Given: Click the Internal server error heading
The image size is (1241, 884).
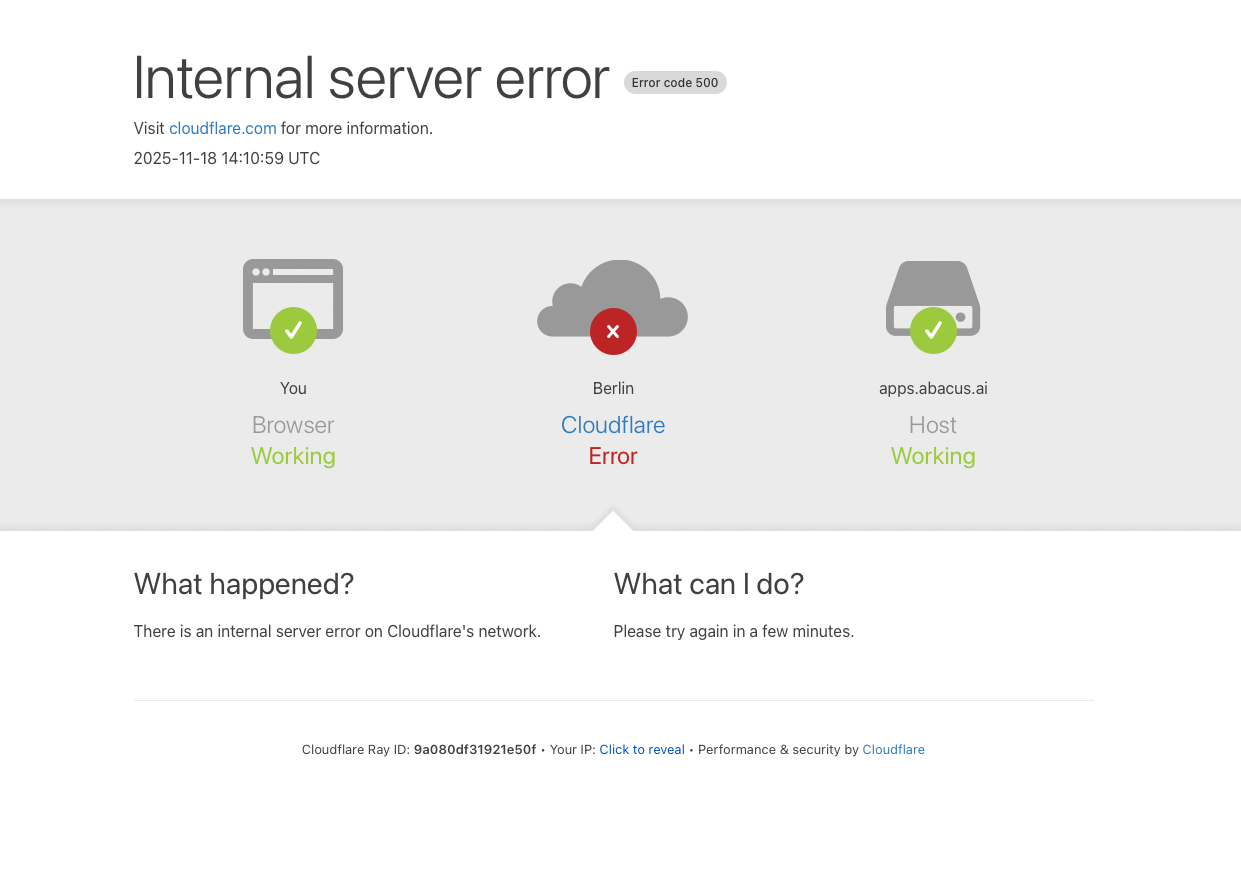Looking at the screenshot, I should click(x=371, y=78).
